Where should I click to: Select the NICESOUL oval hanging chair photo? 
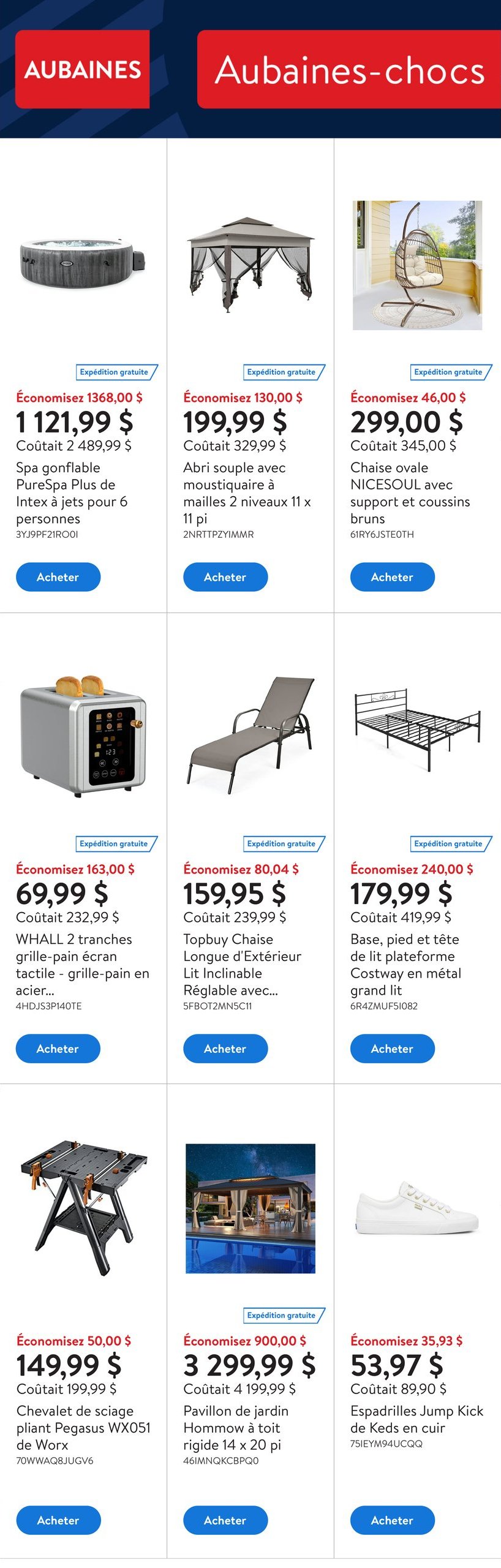coord(418,265)
